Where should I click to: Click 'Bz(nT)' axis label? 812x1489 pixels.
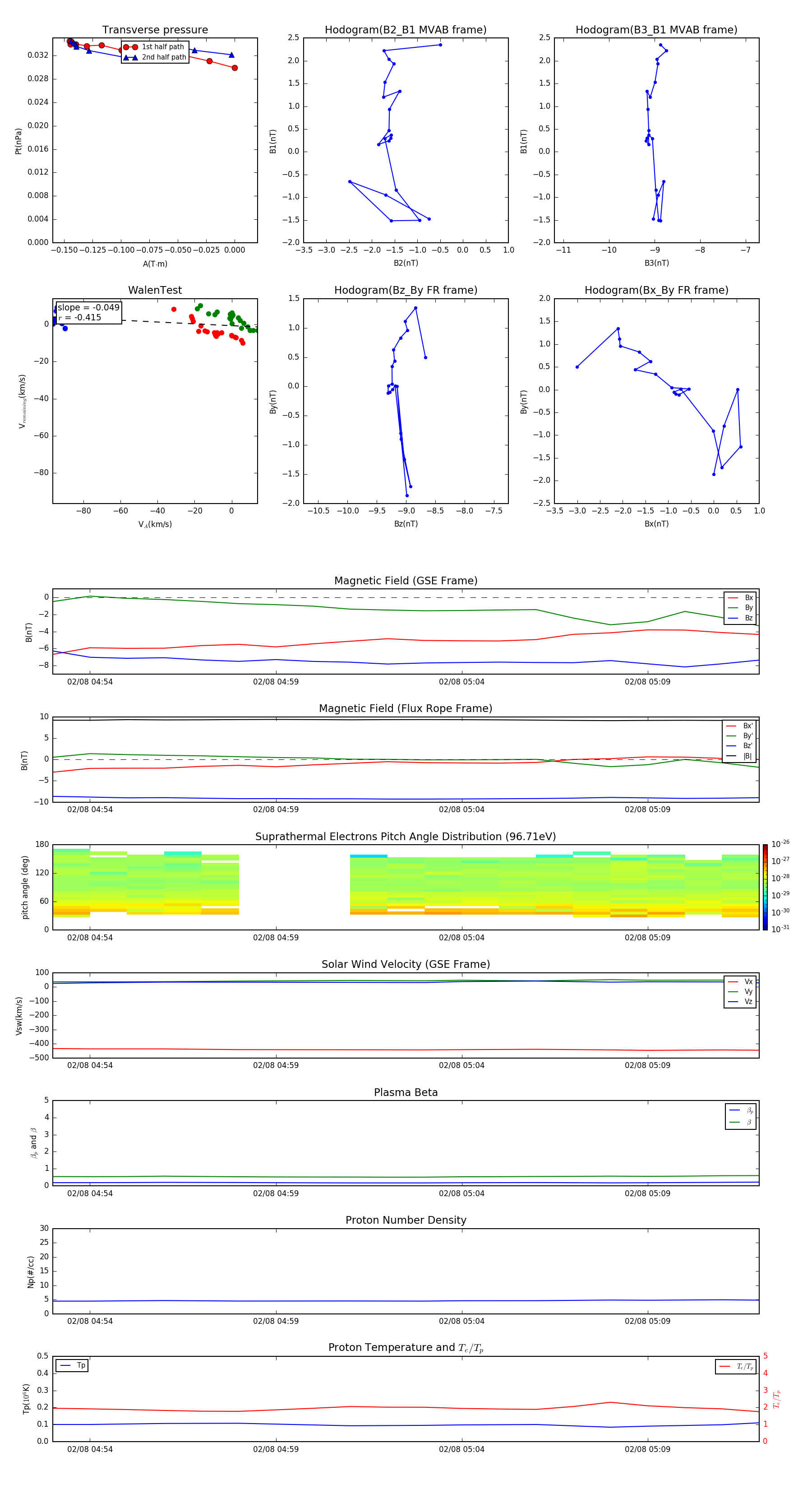point(406,524)
